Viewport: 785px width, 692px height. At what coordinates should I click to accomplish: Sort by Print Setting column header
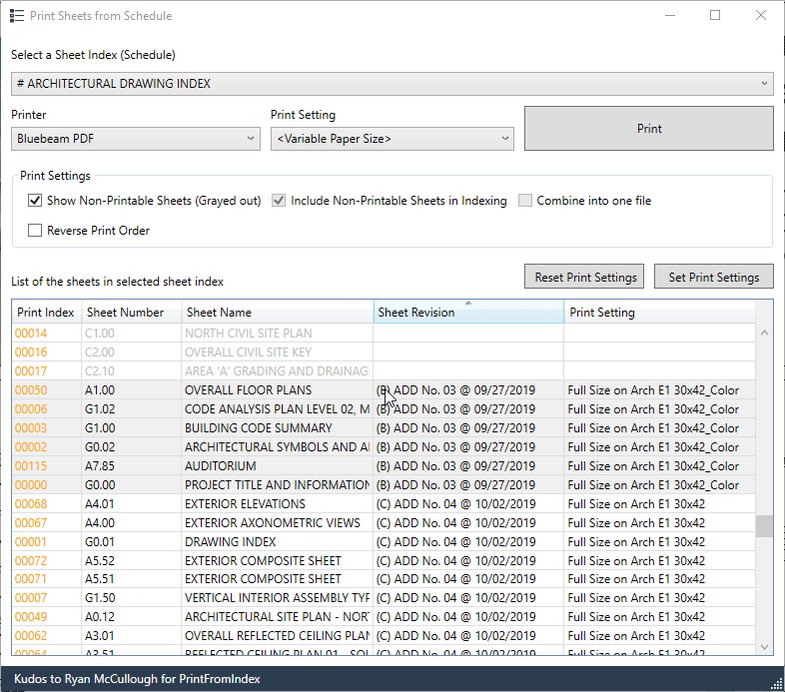pos(660,312)
